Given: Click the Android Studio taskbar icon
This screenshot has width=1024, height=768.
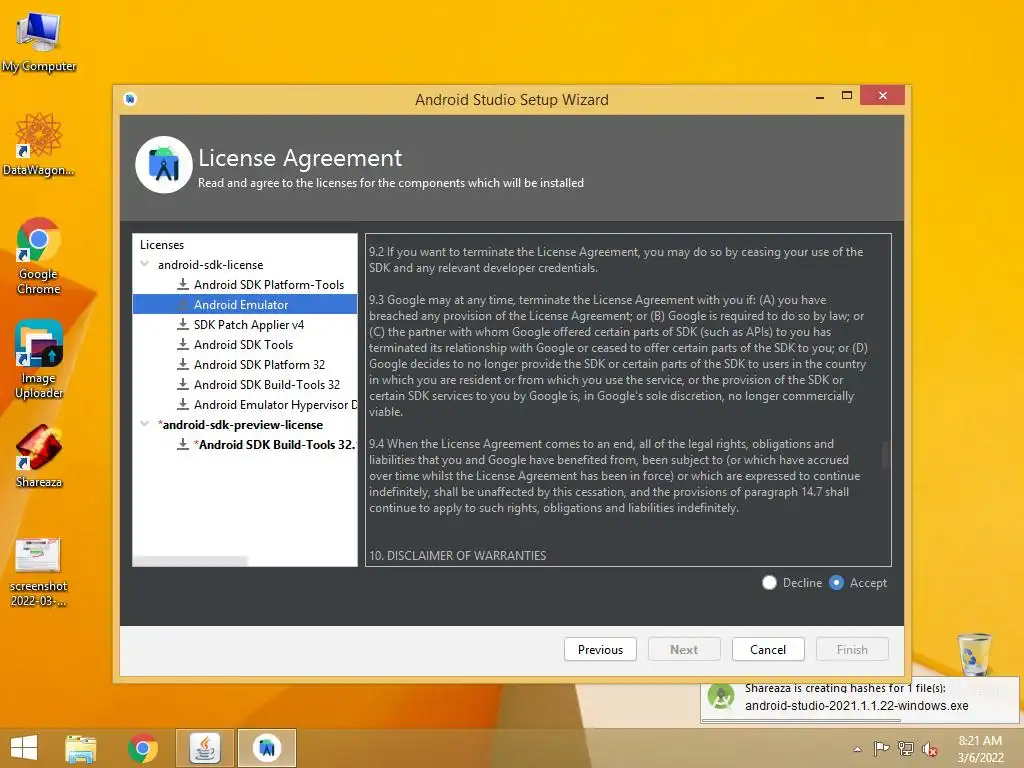Looking at the screenshot, I should (266, 748).
